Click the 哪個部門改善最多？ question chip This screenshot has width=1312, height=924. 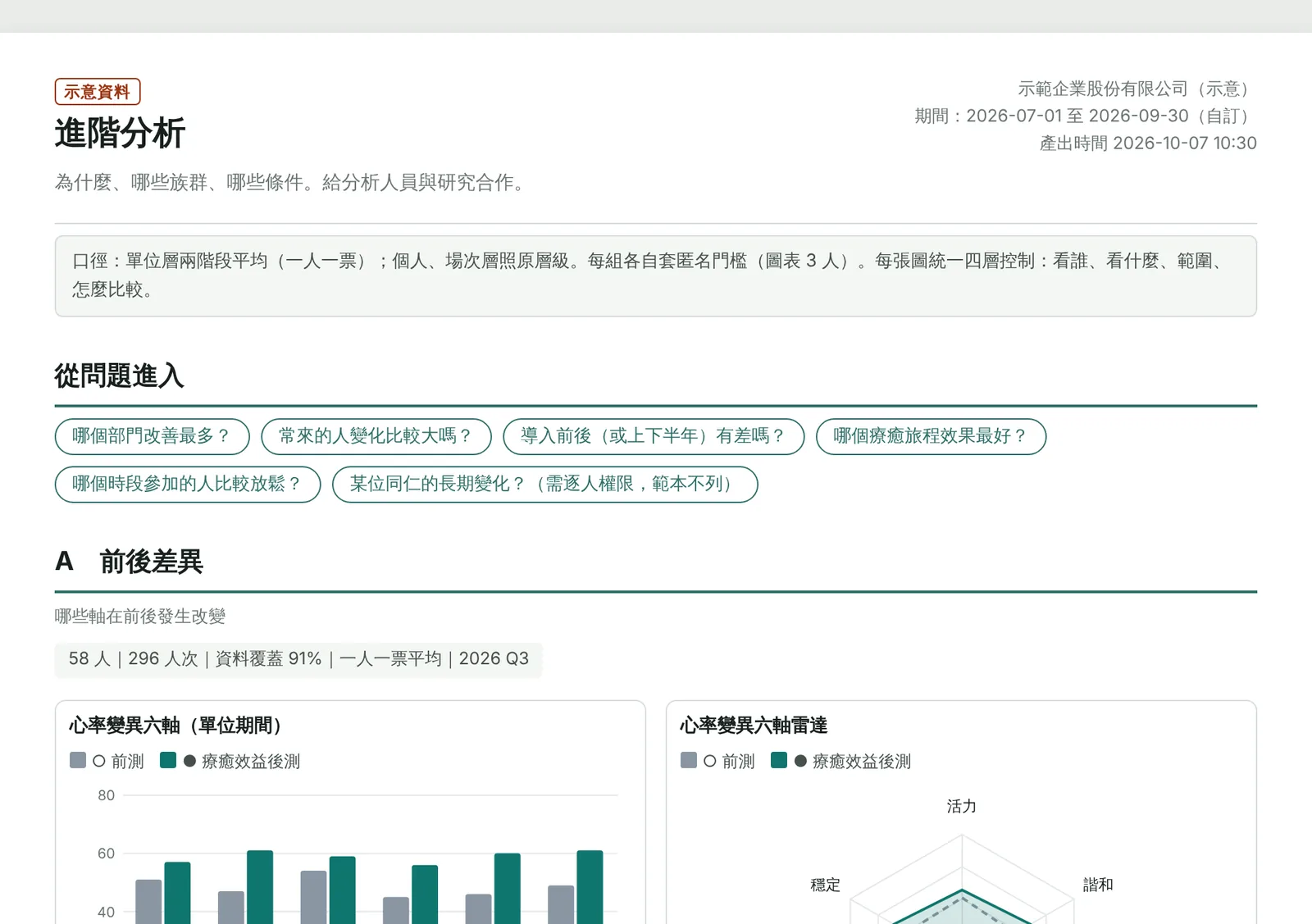(x=152, y=436)
